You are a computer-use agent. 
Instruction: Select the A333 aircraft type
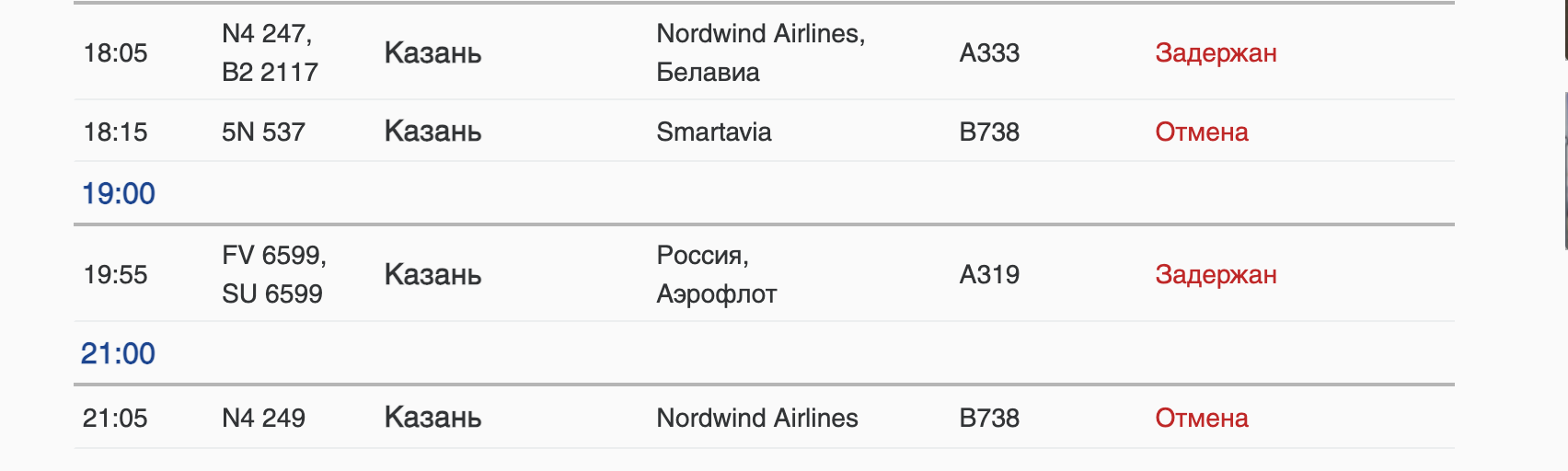(989, 52)
